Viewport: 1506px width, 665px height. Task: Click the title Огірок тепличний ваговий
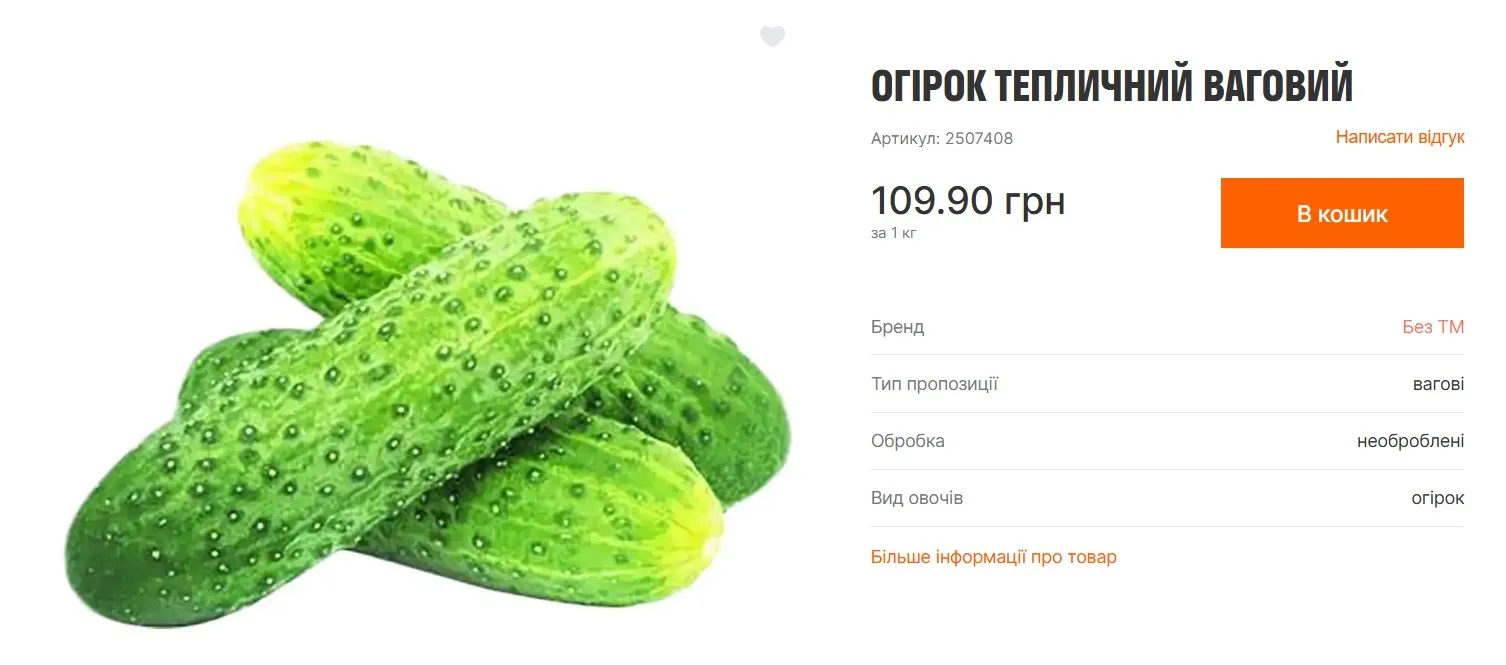click(x=1111, y=87)
